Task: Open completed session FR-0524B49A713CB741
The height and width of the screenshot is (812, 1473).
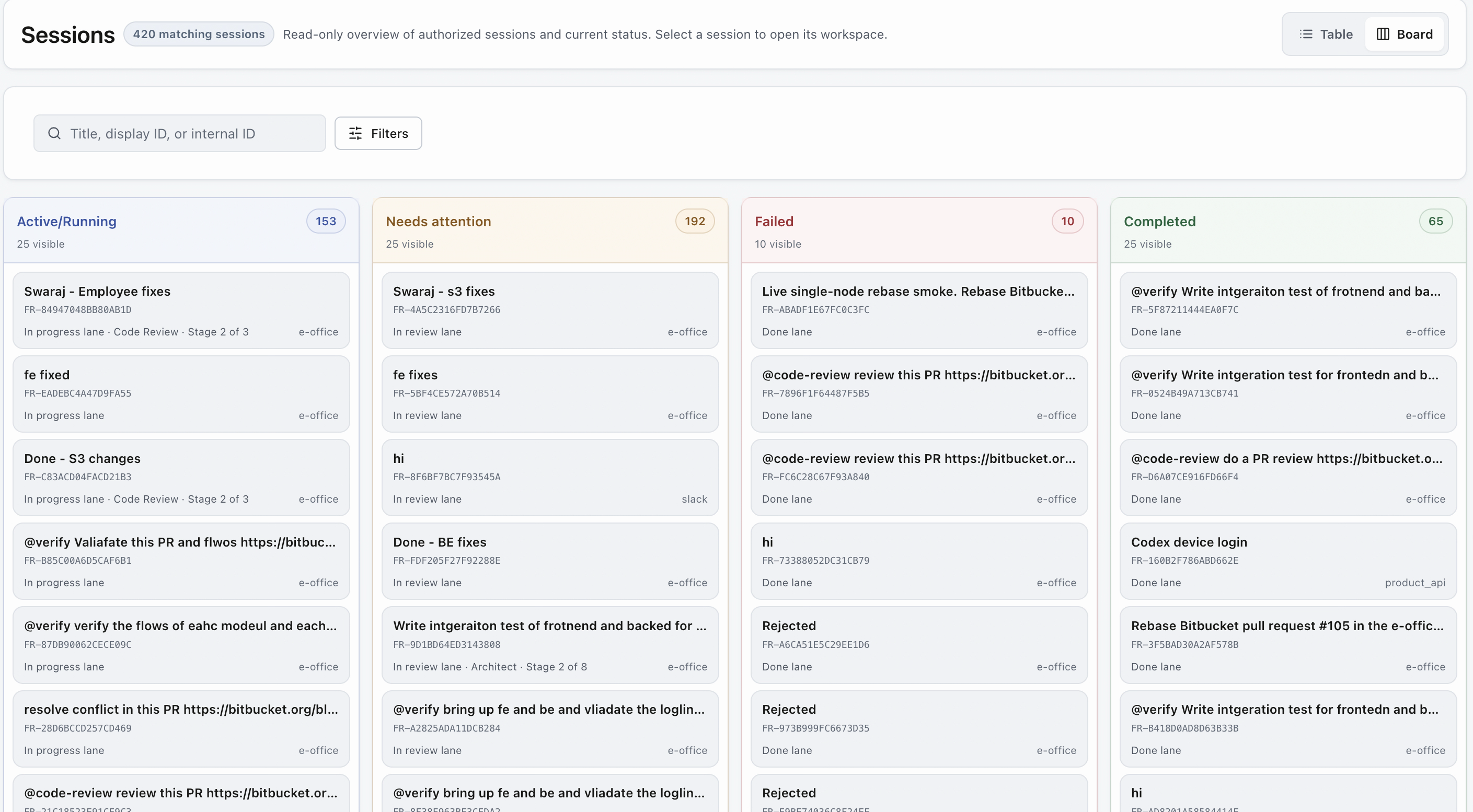Action: tap(1288, 395)
